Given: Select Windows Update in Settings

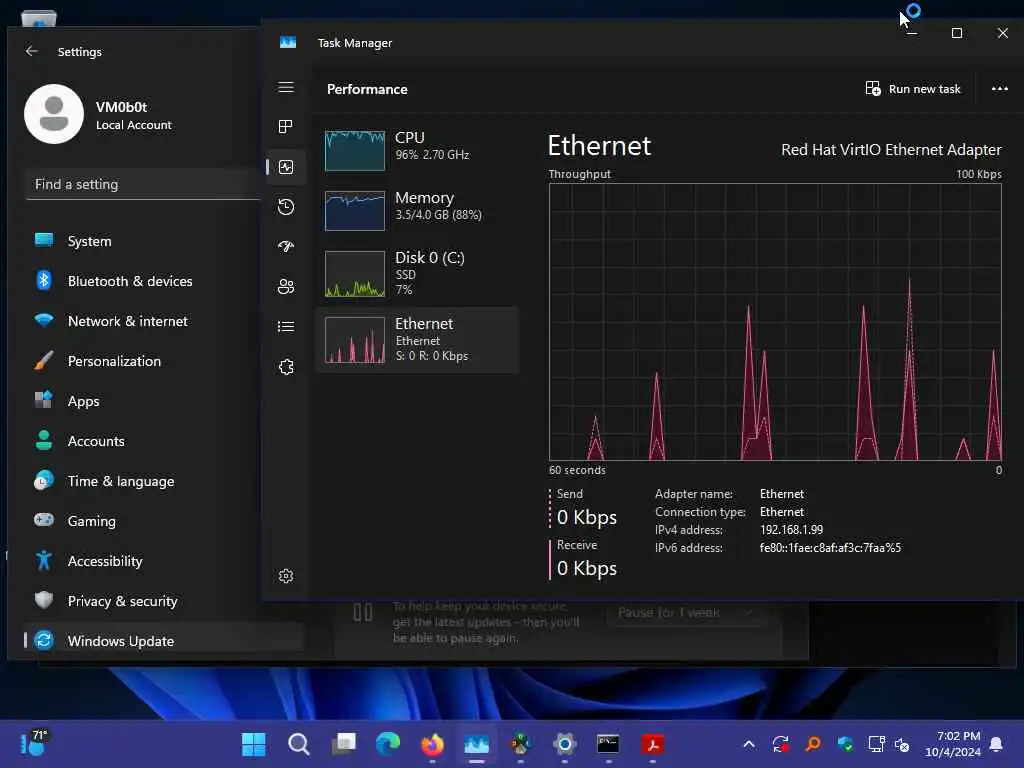Looking at the screenshot, I should (x=163, y=641).
